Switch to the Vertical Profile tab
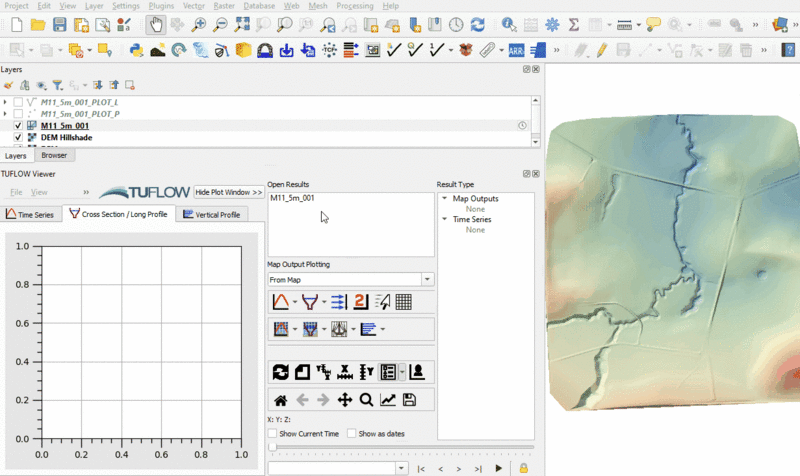The width and height of the screenshot is (800, 476). [x=211, y=214]
